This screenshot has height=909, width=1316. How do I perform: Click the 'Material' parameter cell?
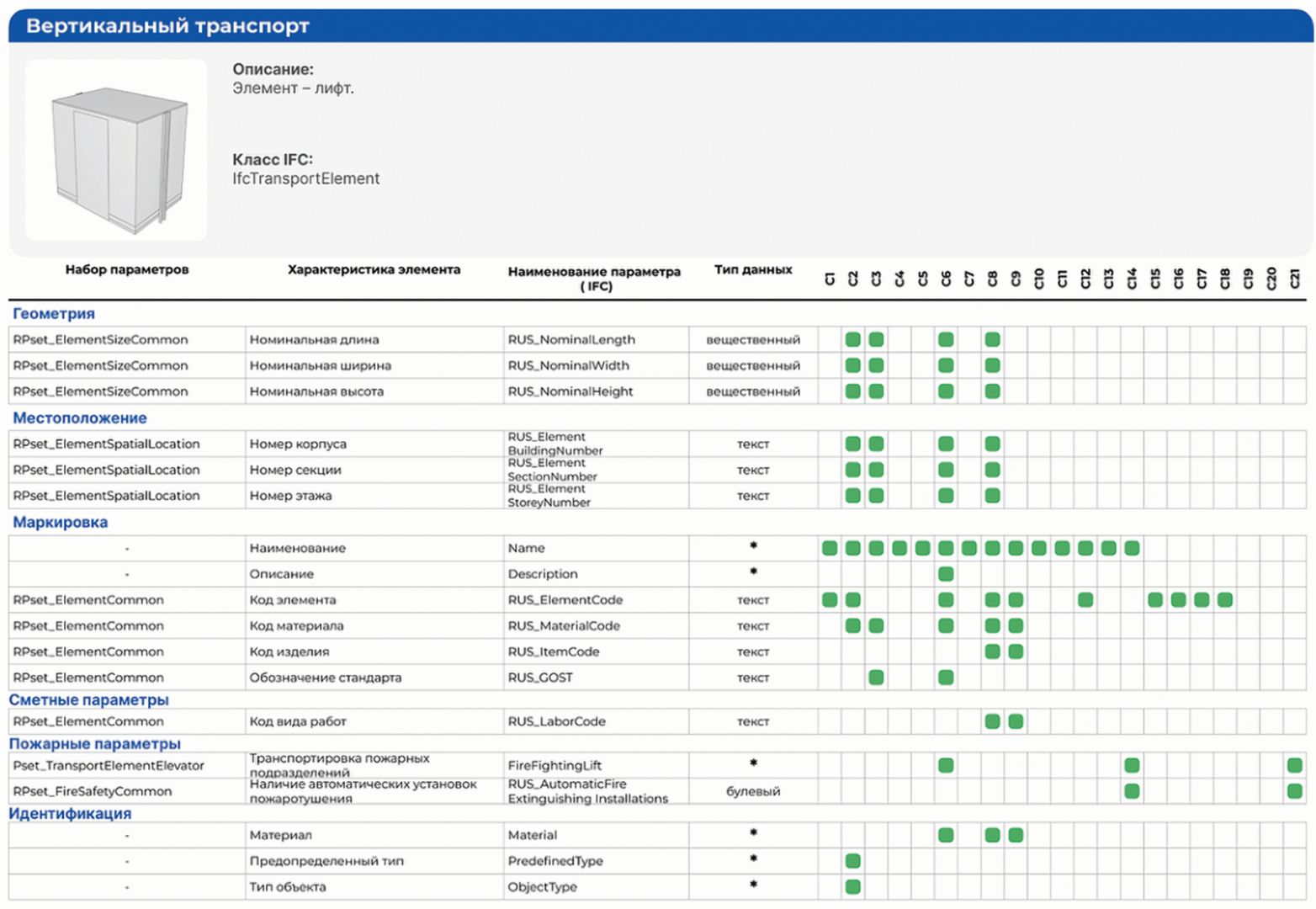pos(596,835)
